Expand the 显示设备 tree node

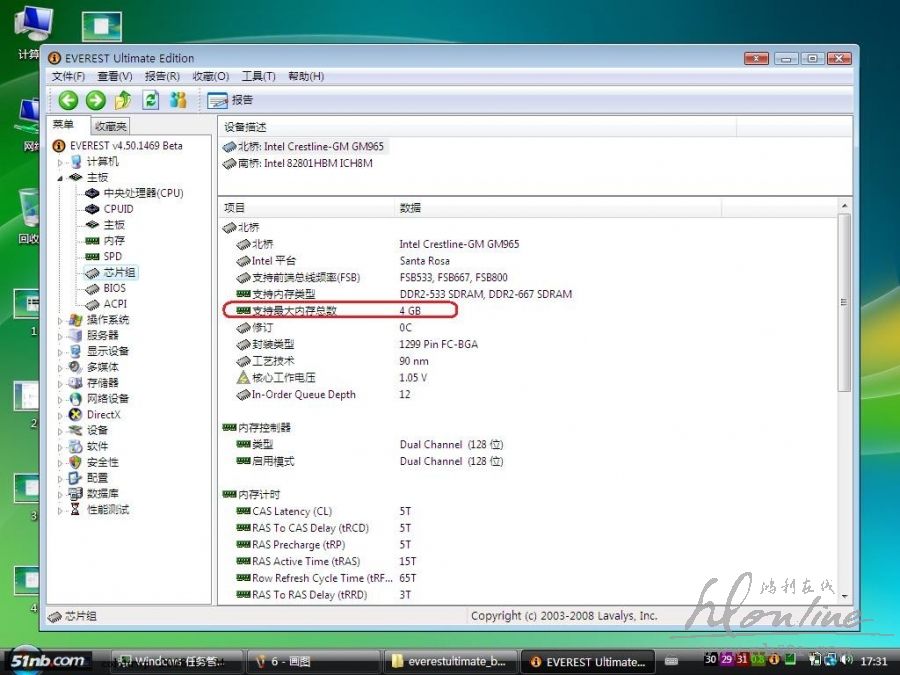60,352
